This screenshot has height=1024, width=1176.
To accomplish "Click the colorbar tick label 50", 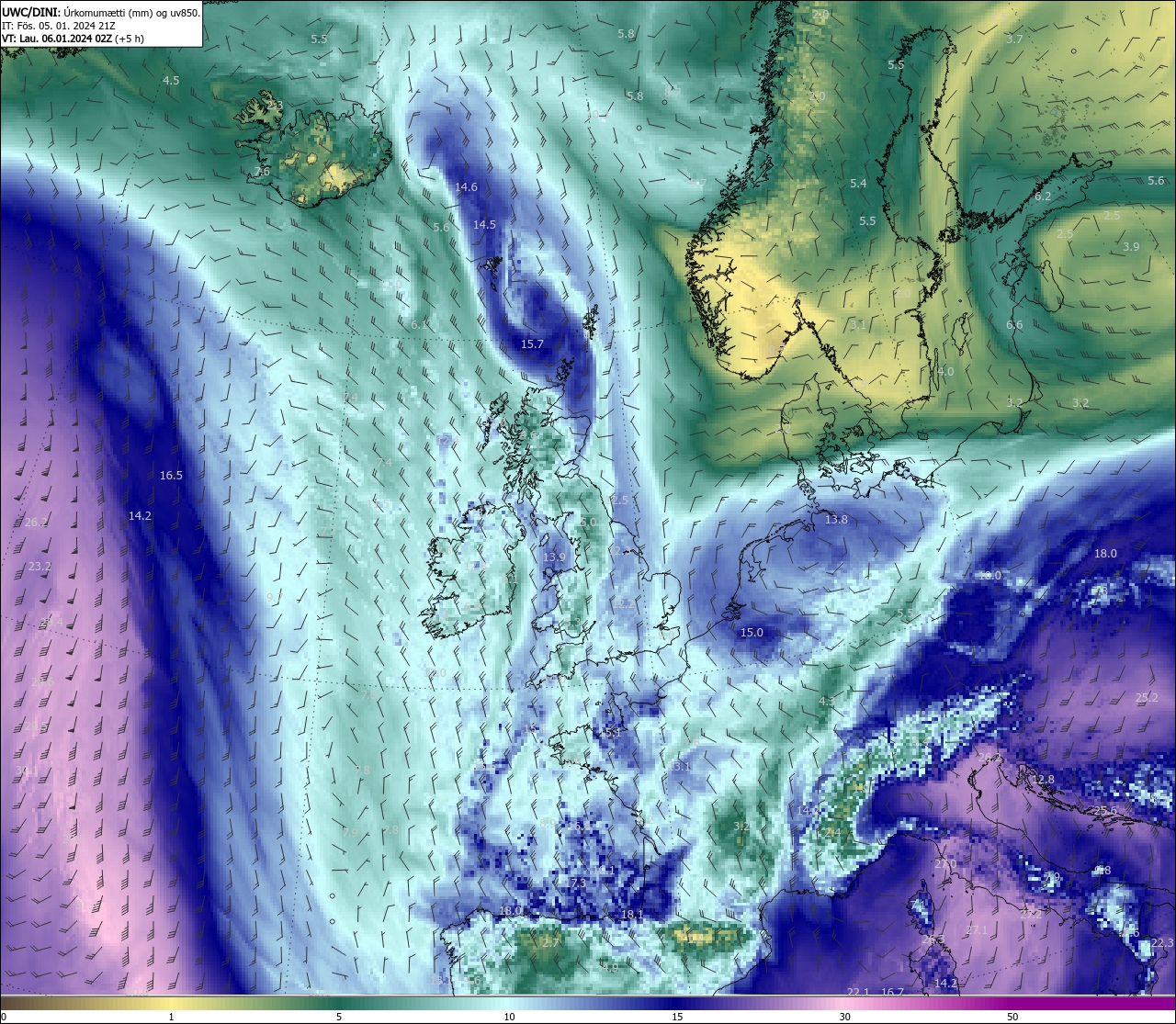I will tap(1012, 1016).
